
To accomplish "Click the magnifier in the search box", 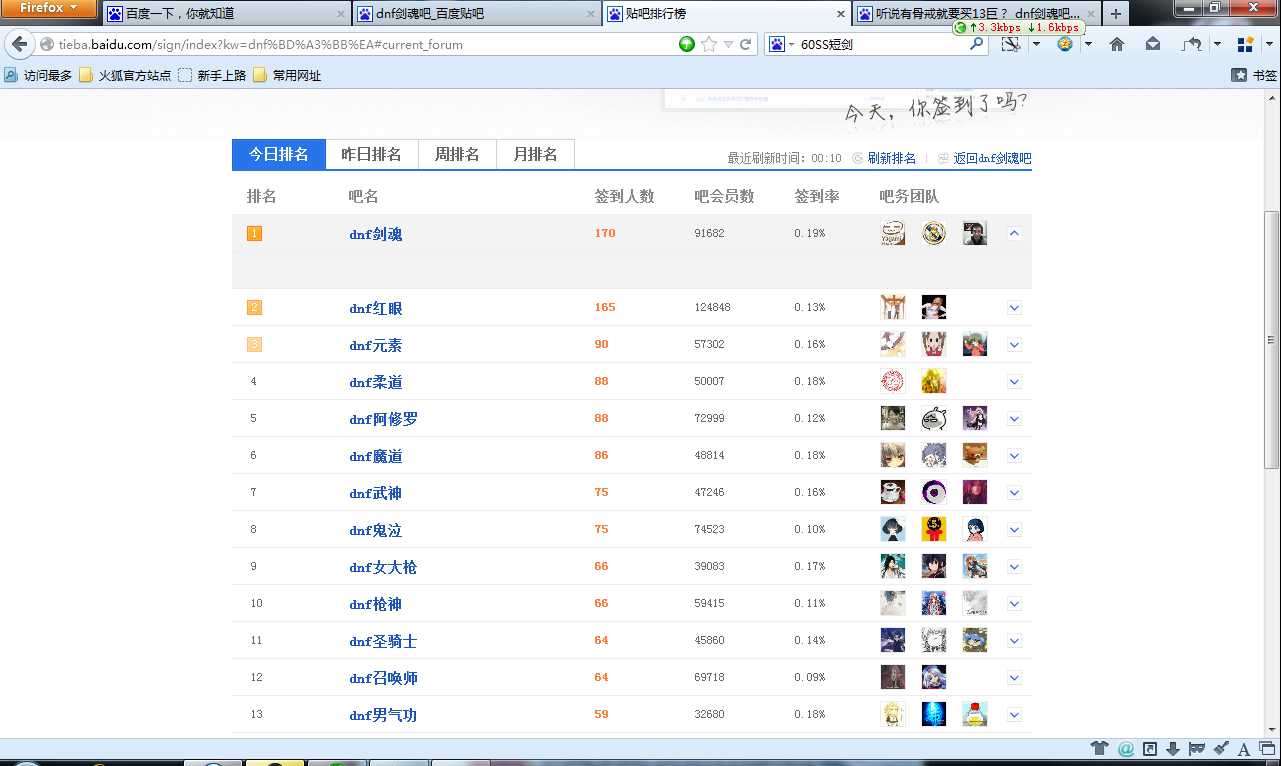I will tap(977, 44).
